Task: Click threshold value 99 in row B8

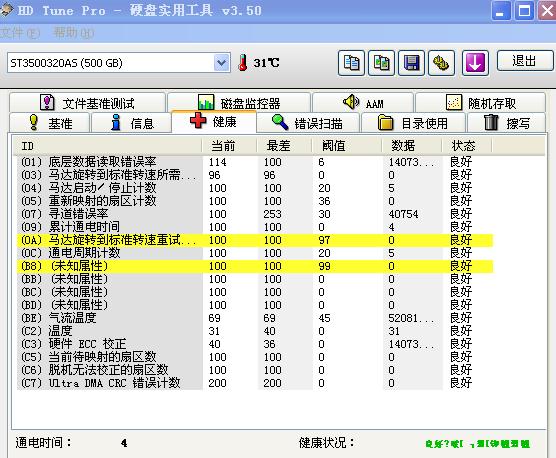Action: coord(324,266)
